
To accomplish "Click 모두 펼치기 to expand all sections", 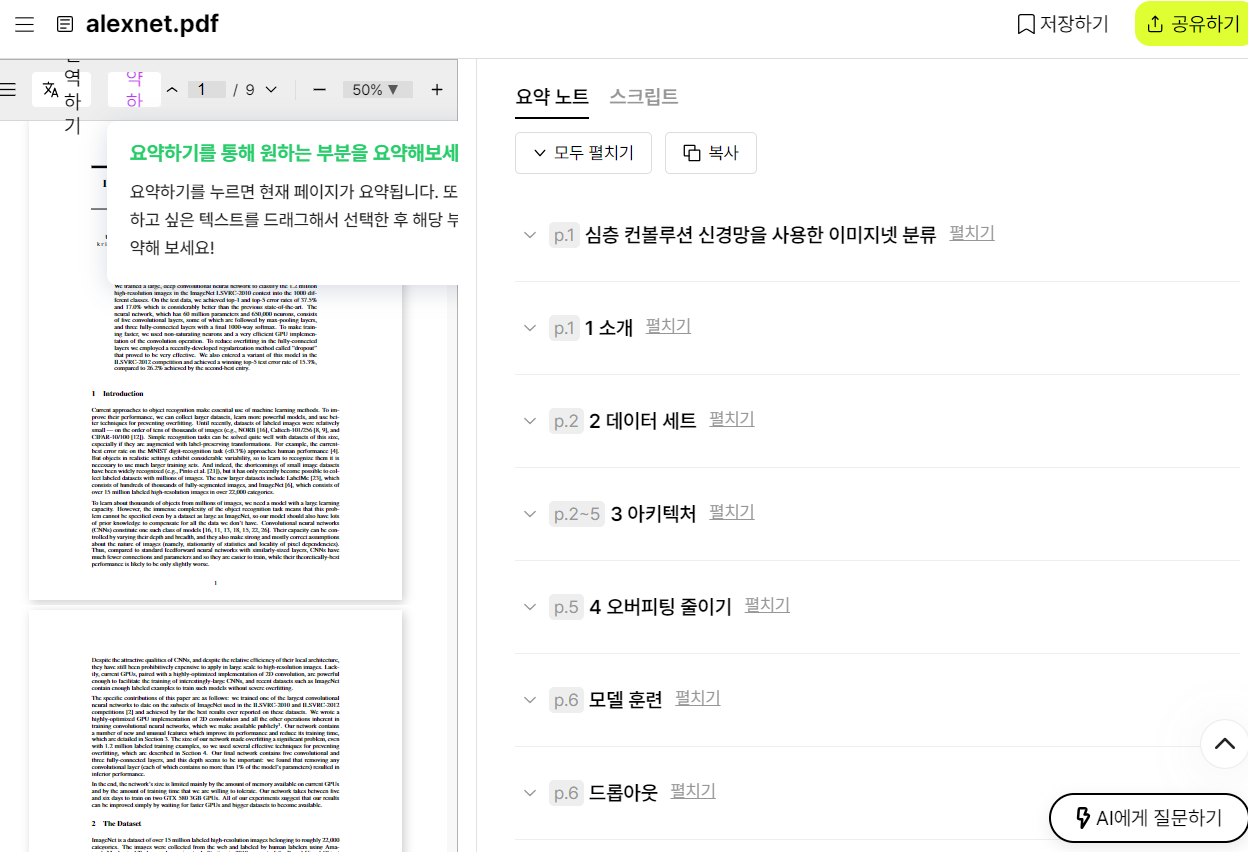I will tap(583, 152).
